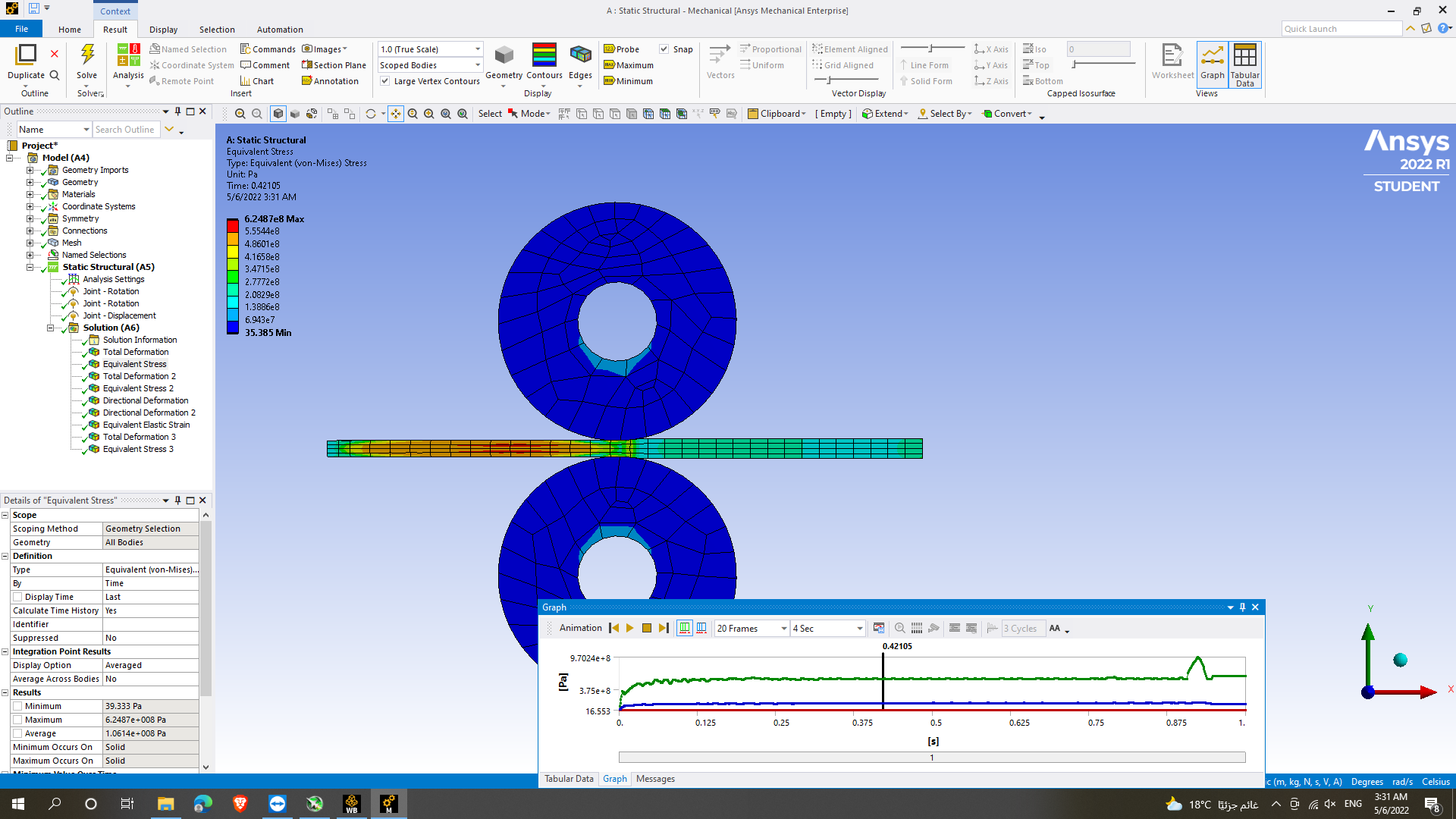The image size is (1456, 819).
Task: Show the Minimum label
Action: tap(628, 81)
